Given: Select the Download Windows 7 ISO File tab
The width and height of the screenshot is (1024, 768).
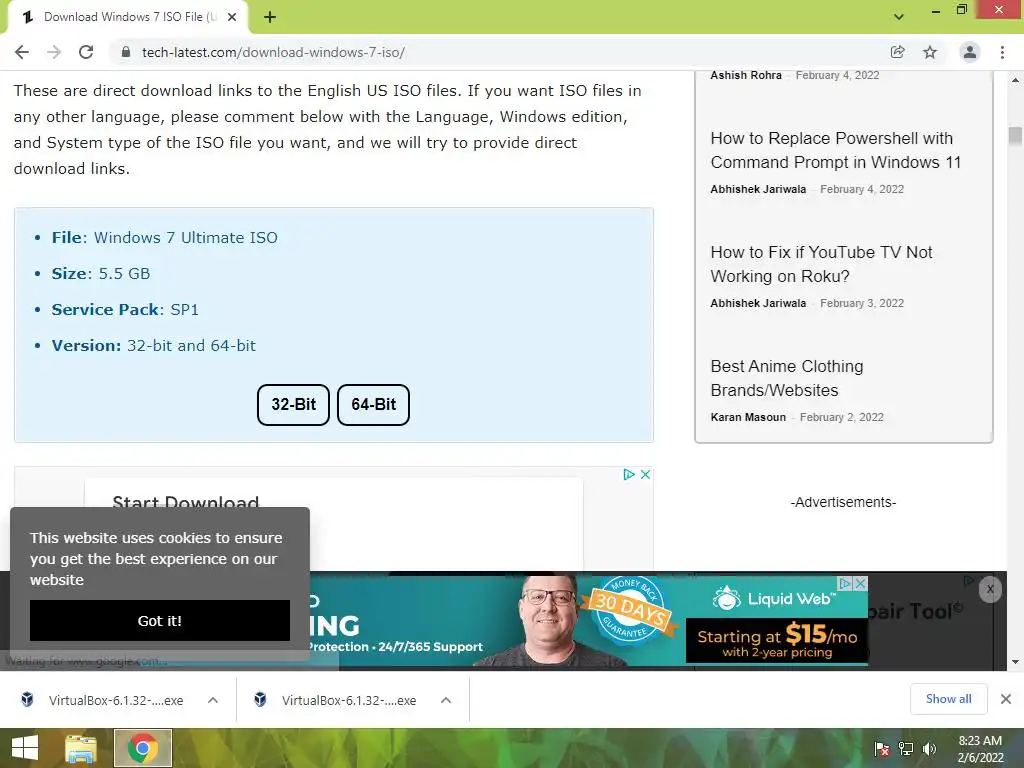Looking at the screenshot, I should coord(127,17).
